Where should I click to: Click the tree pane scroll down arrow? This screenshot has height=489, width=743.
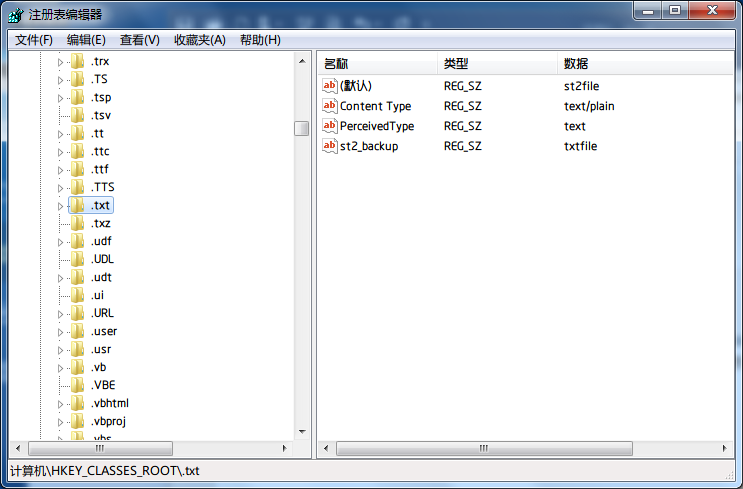point(301,431)
